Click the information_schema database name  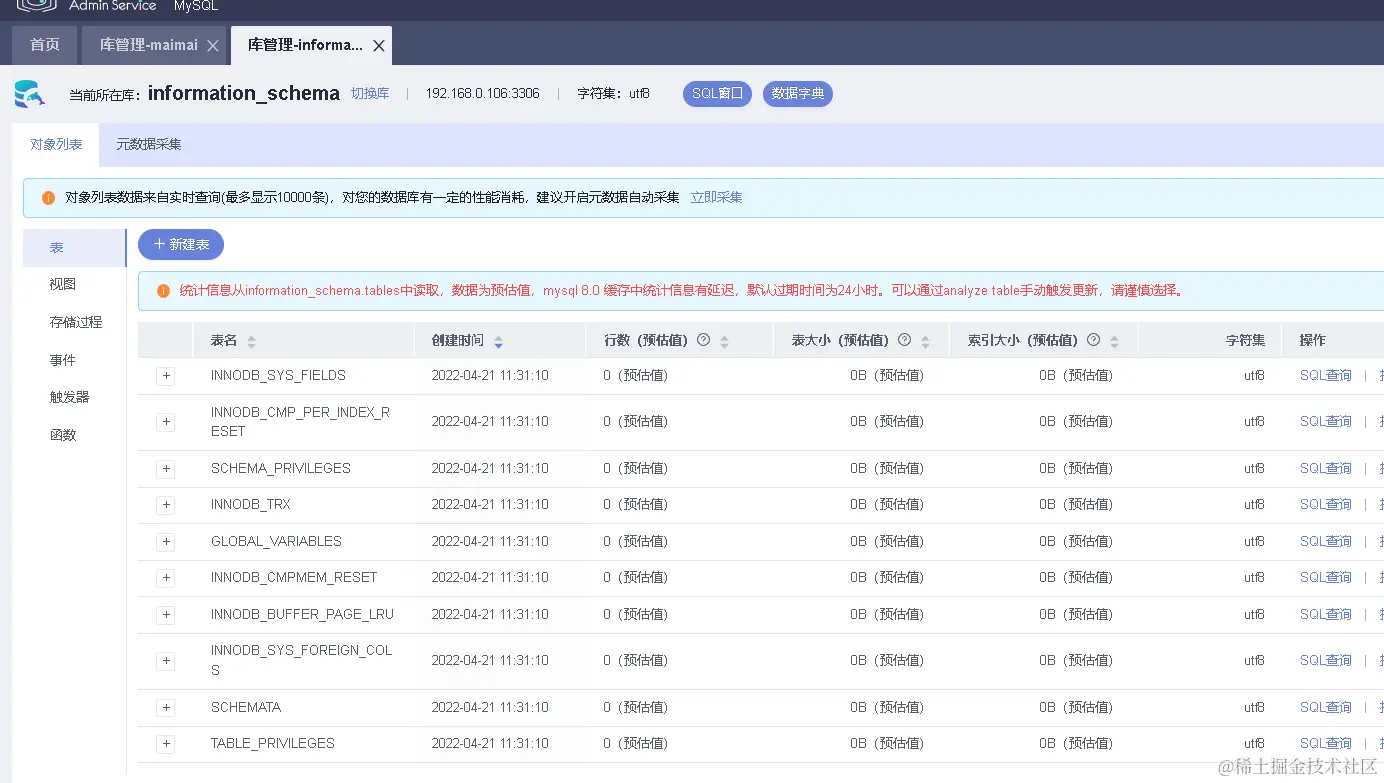tap(244, 94)
